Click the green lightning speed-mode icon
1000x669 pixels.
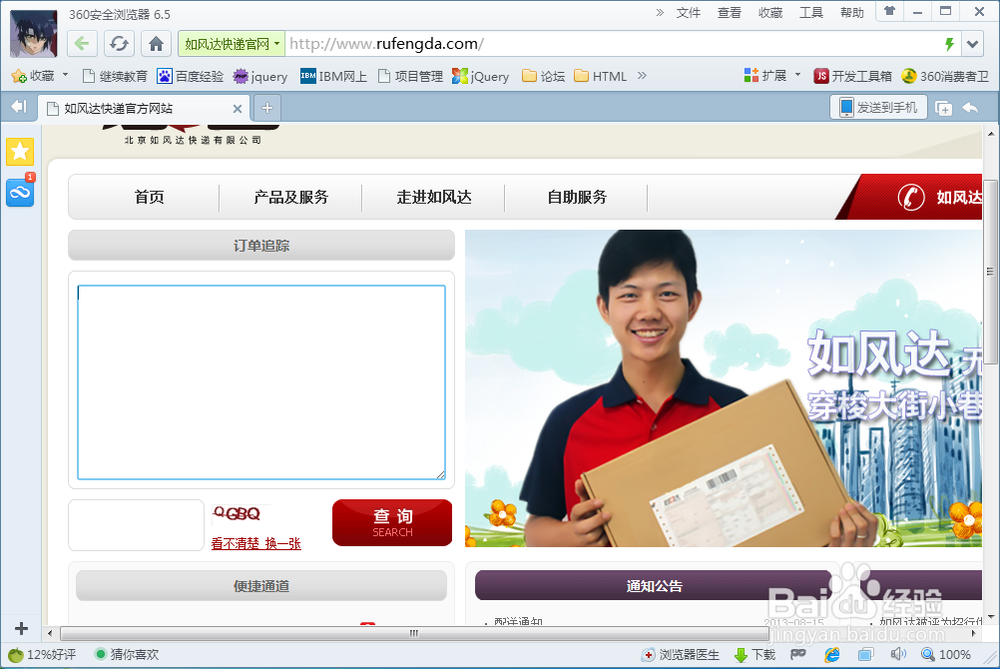[949, 44]
